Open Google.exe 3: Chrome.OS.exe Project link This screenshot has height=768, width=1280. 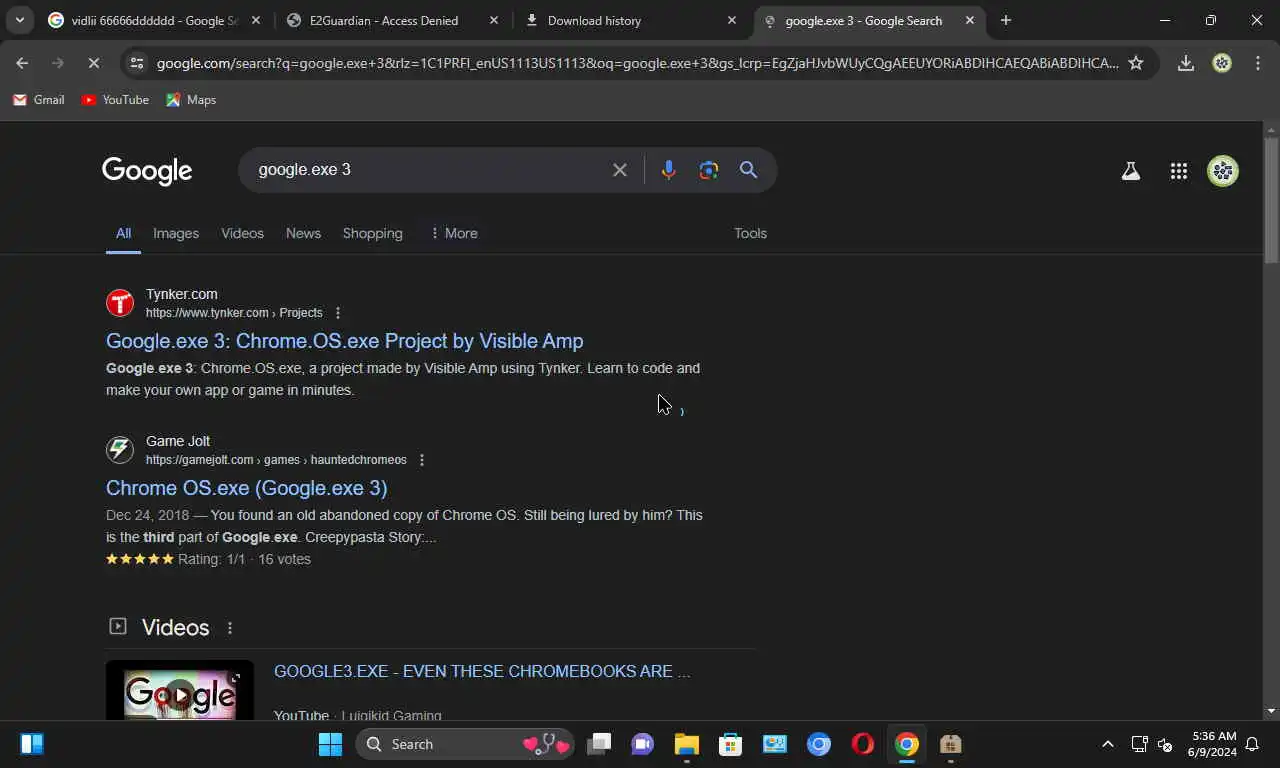coord(344,341)
